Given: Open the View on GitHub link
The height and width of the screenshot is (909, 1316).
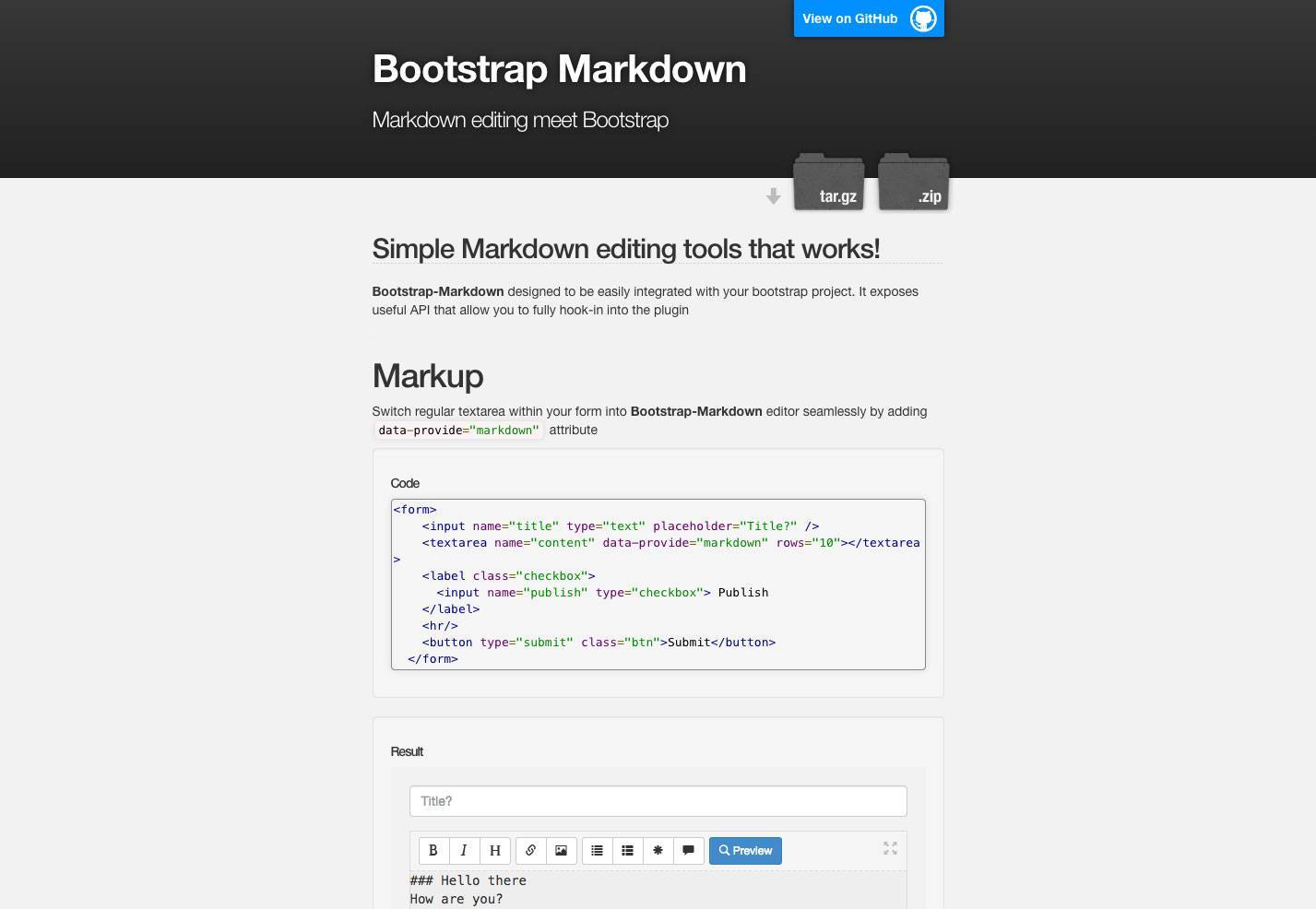Looking at the screenshot, I should (869, 18).
